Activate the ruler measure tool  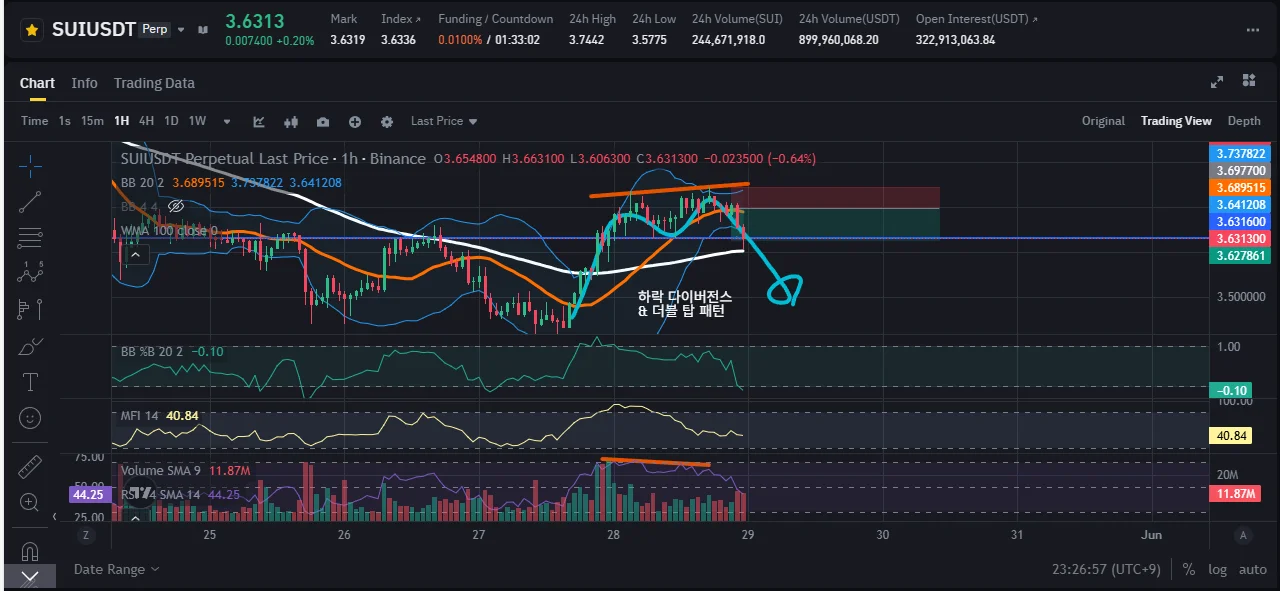point(30,466)
